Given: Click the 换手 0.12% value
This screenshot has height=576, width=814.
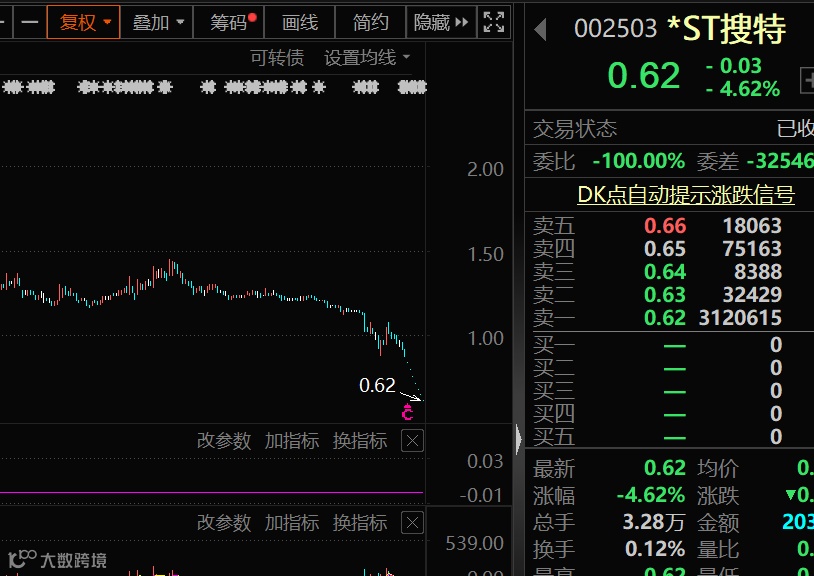Looking at the screenshot, I should point(655,548).
